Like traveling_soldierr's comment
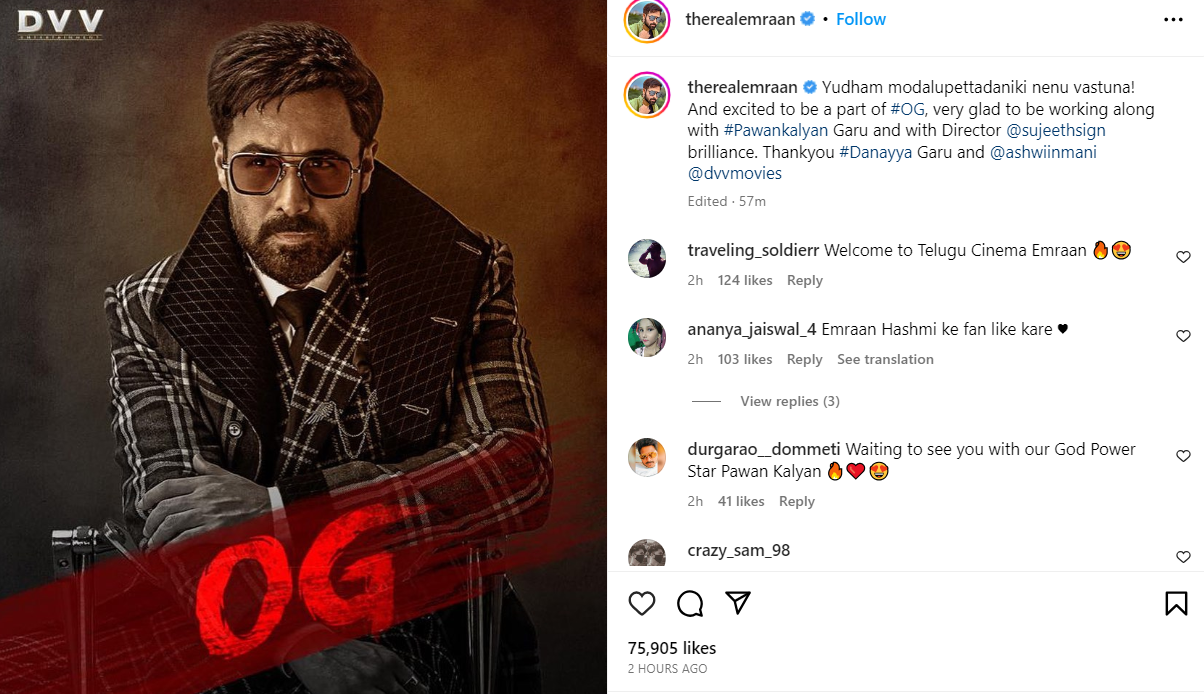The width and height of the screenshot is (1204, 694). click(x=1183, y=257)
